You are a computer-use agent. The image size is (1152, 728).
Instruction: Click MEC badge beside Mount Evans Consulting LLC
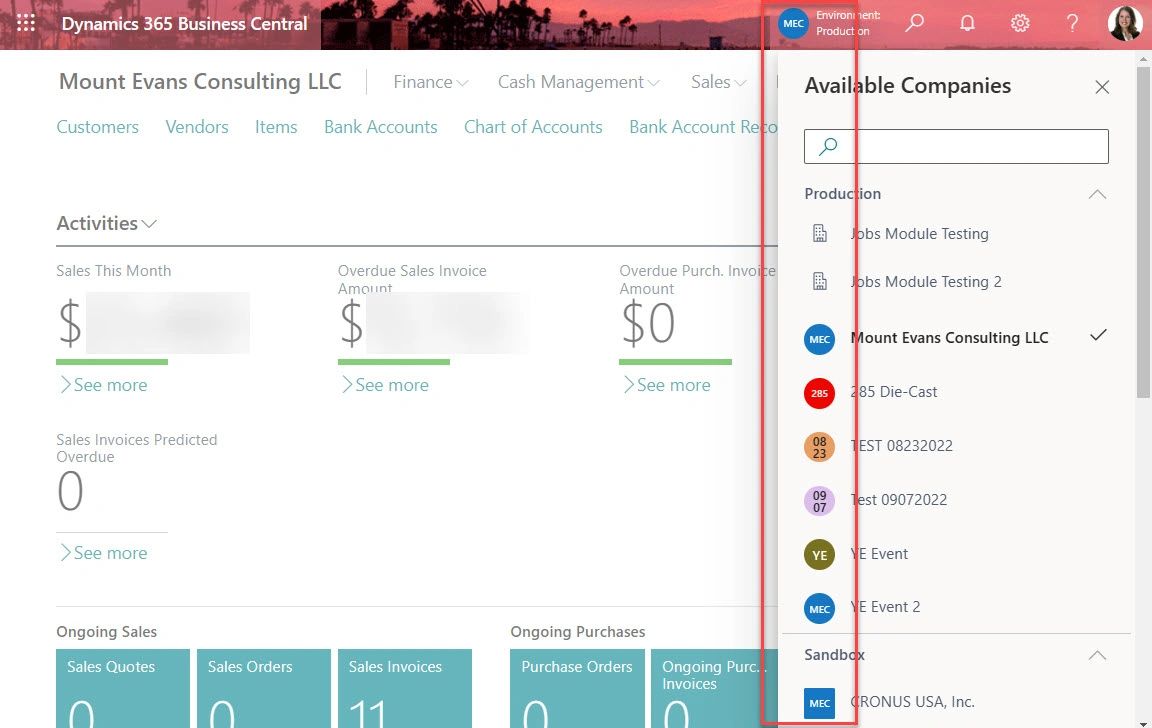click(819, 339)
